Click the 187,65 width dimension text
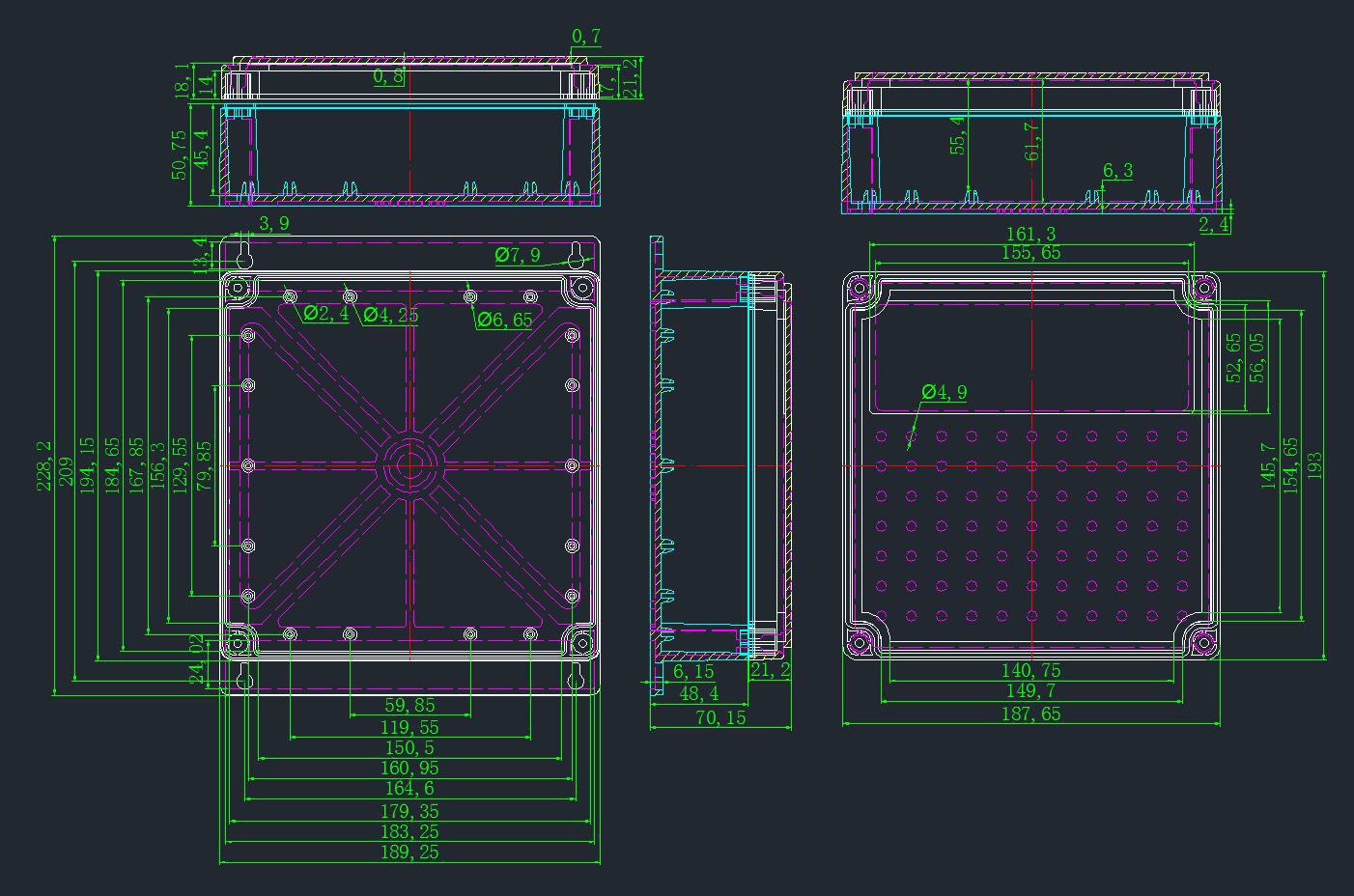1354x896 pixels. tap(1031, 713)
